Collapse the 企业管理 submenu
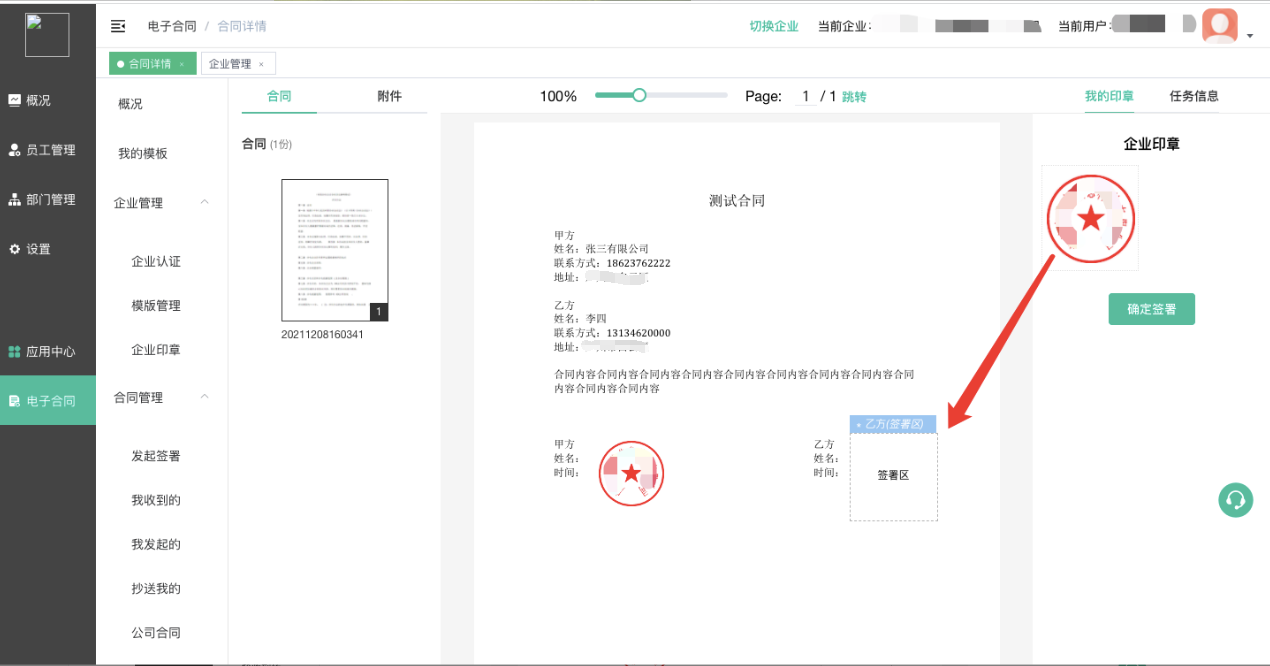This screenshot has width=1270, height=666. 205,202
